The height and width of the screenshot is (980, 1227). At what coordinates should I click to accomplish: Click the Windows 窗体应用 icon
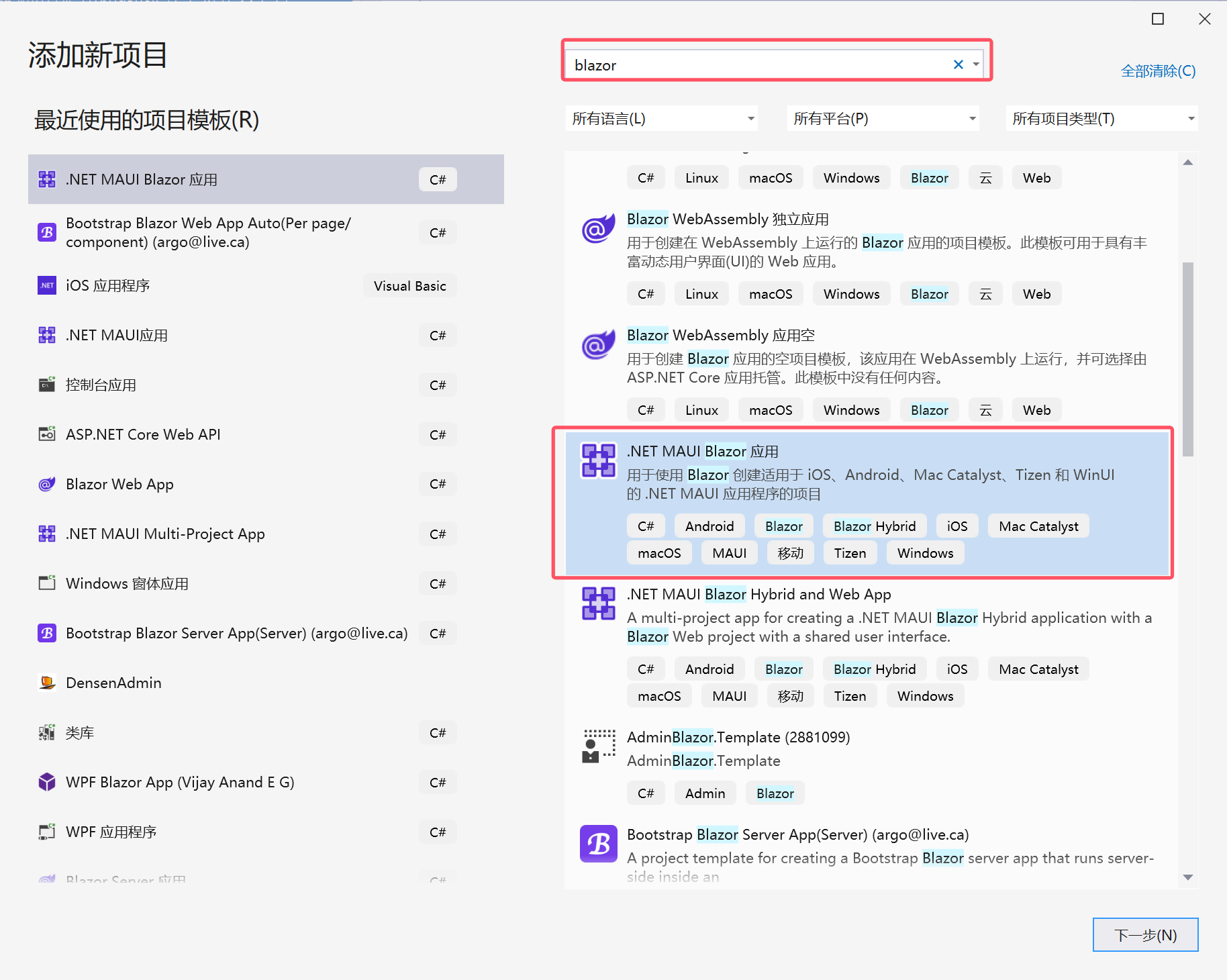coord(47,583)
